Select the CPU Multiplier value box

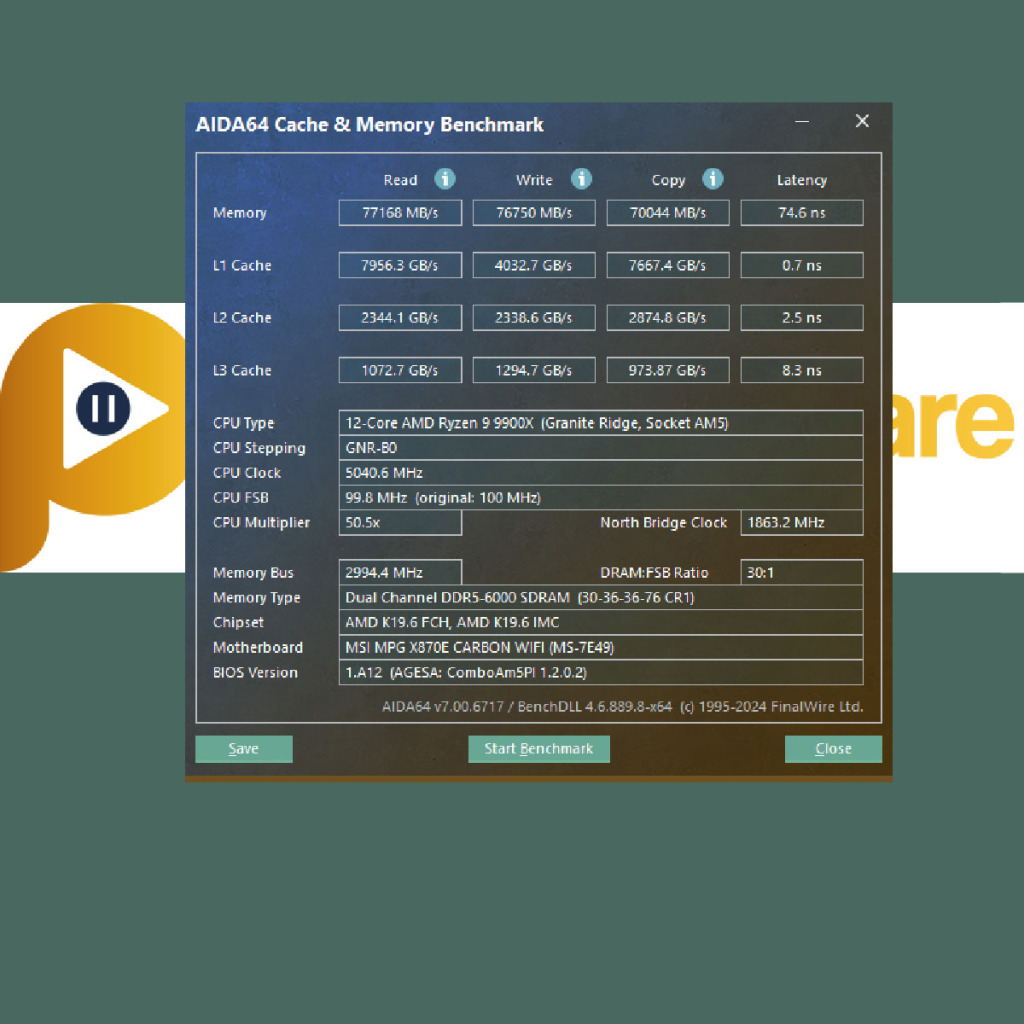pos(400,523)
